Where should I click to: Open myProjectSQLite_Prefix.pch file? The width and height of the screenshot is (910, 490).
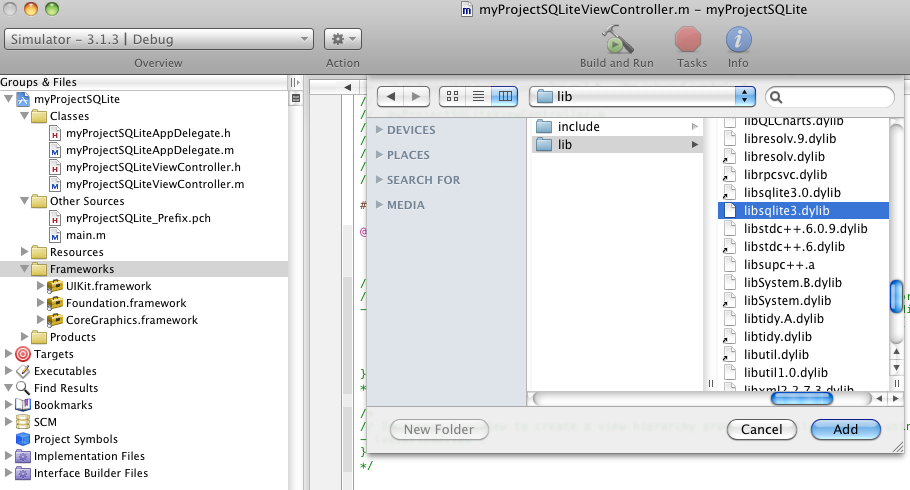click(138, 218)
